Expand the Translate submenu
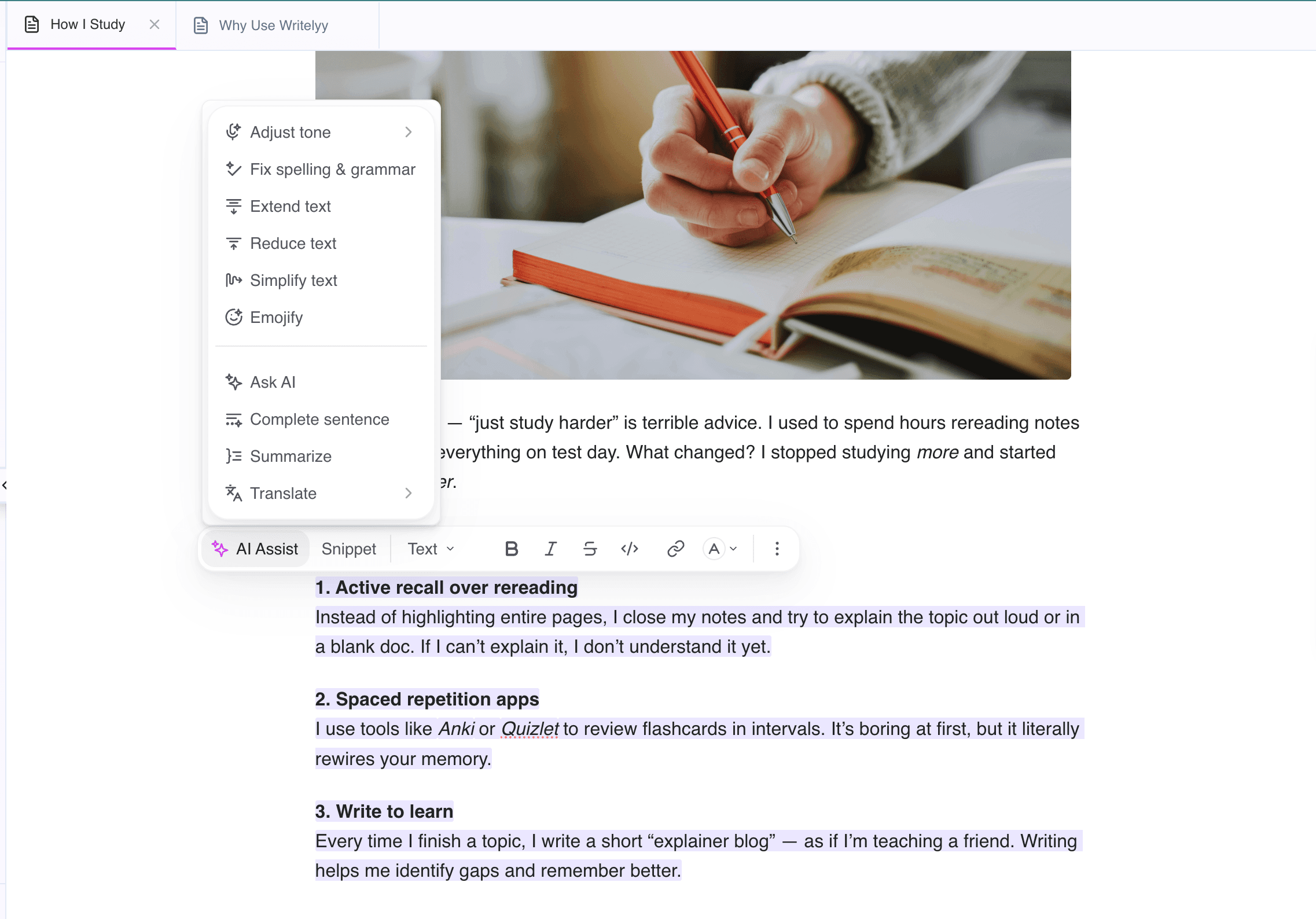This screenshot has width=1316, height=919. 321,493
